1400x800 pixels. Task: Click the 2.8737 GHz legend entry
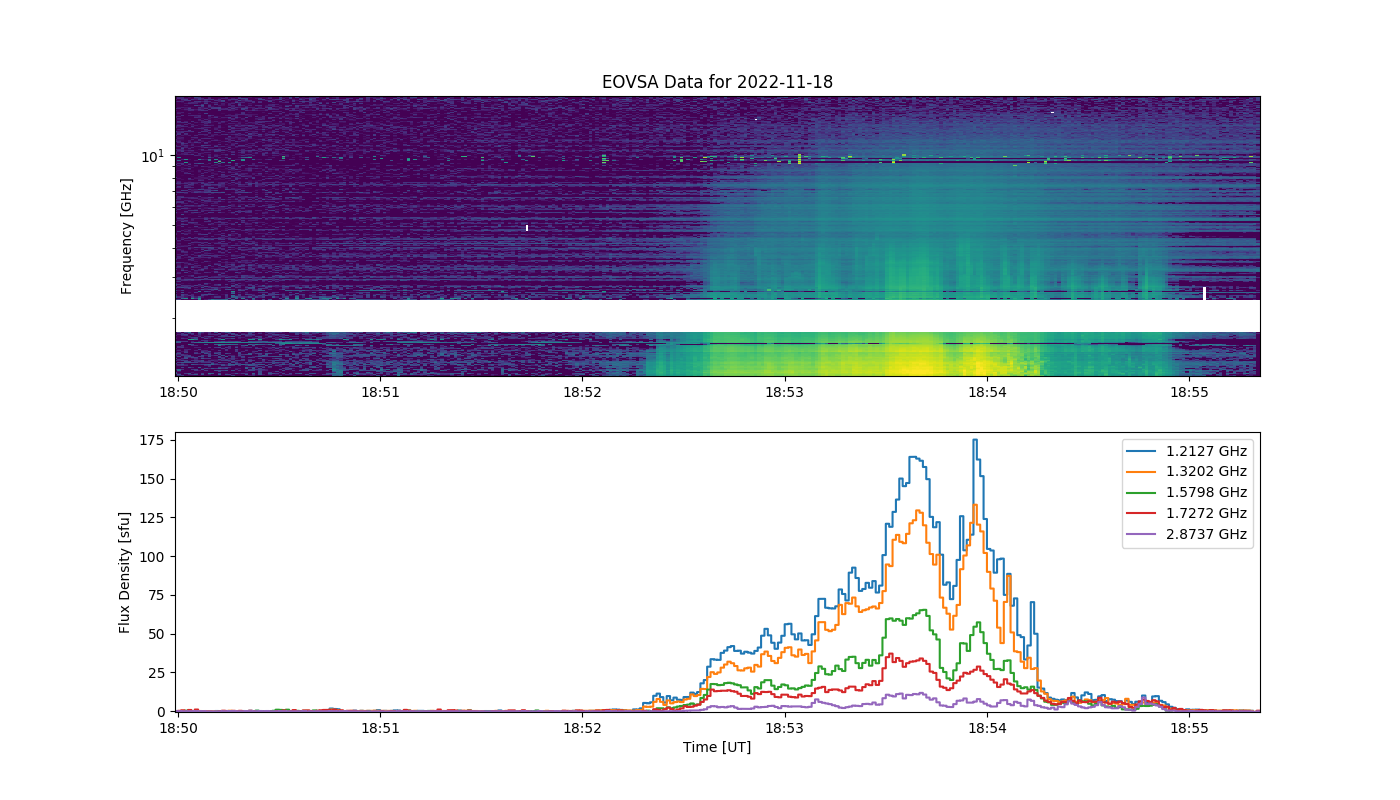(x=1187, y=535)
